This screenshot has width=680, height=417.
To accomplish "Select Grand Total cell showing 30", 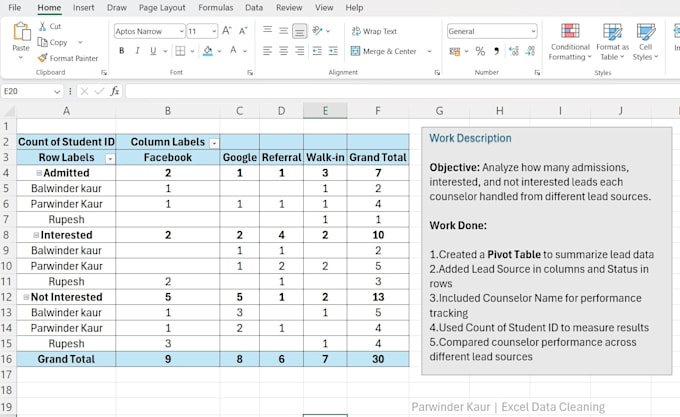I will coord(378,359).
